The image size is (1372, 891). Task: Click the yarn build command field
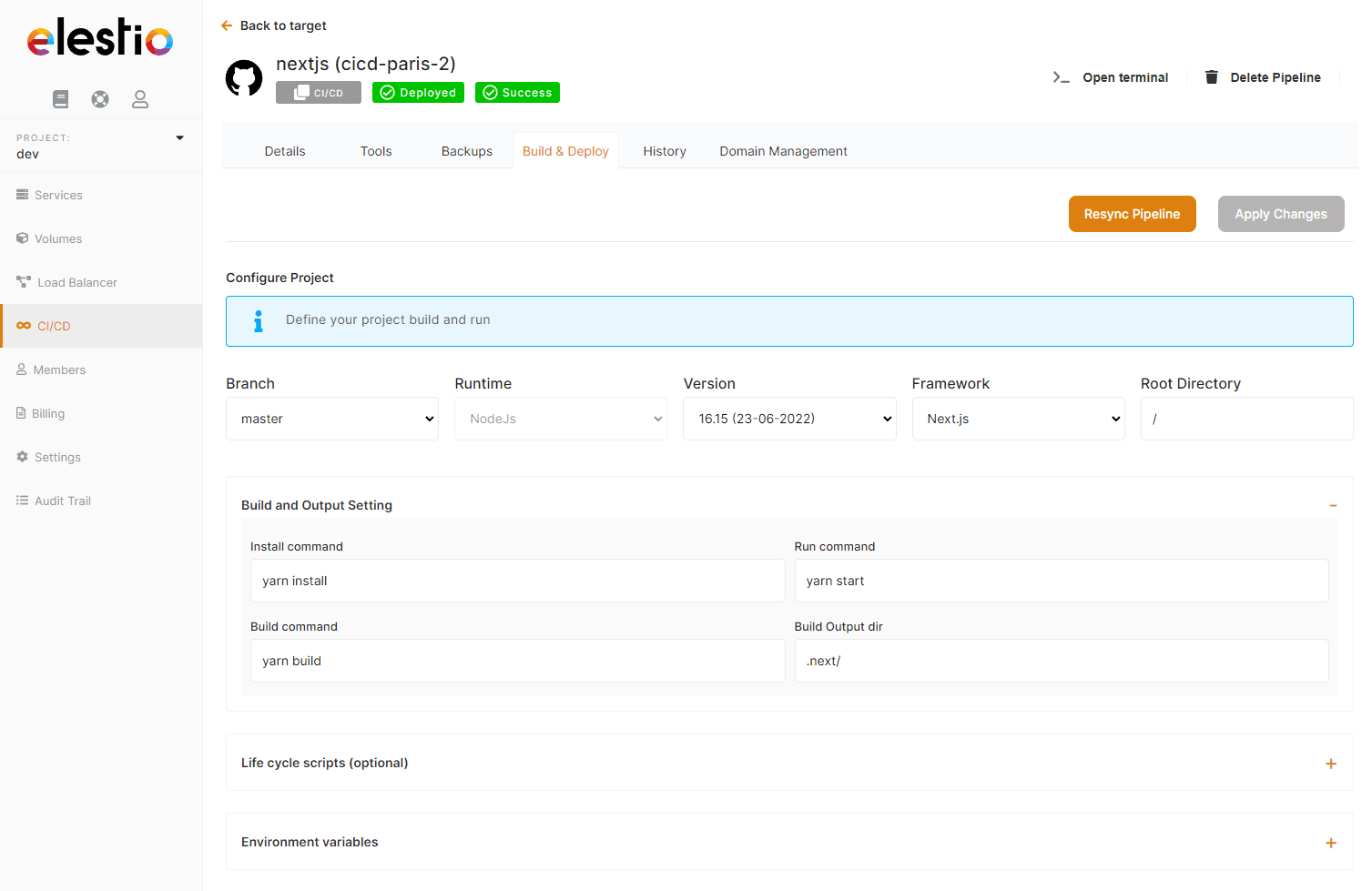(x=517, y=661)
